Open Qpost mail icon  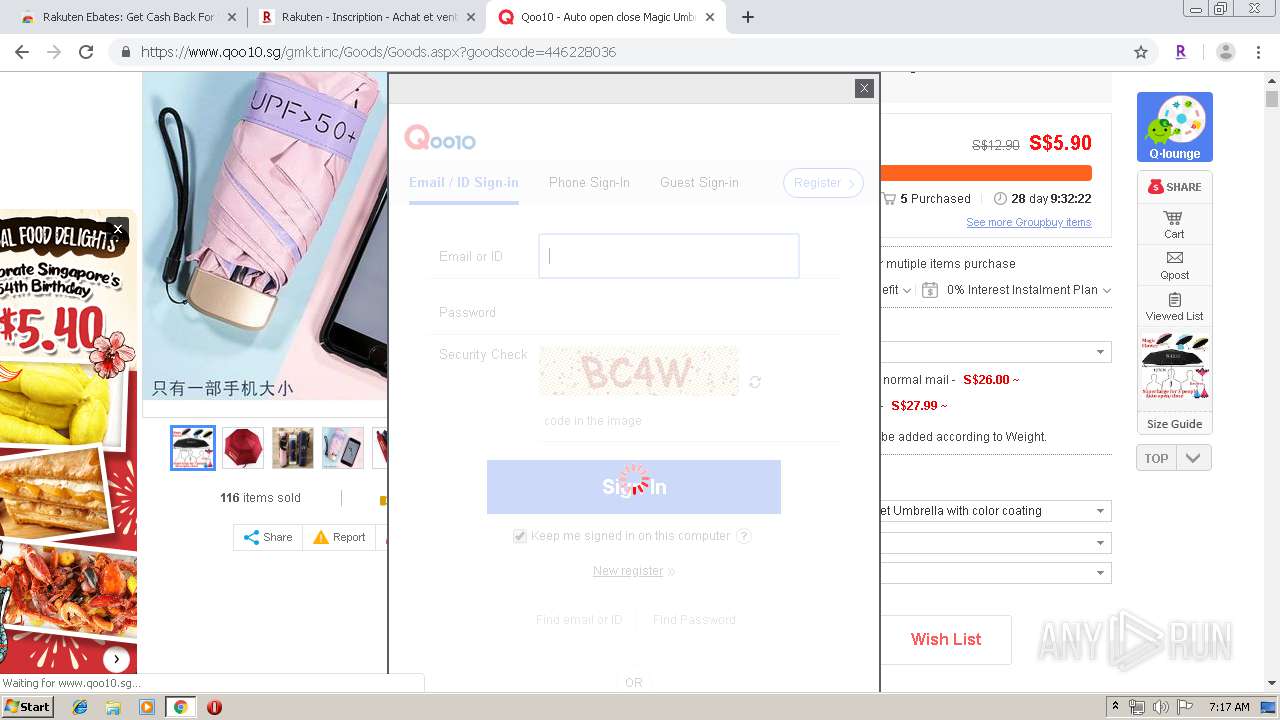click(x=1174, y=266)
